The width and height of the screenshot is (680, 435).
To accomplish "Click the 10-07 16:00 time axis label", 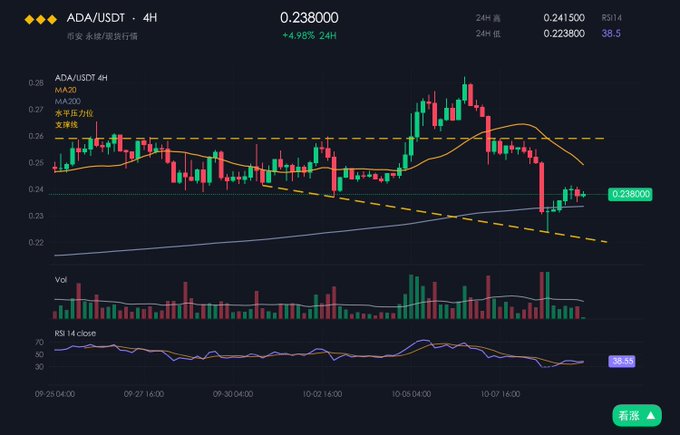I will click(500, 394).
